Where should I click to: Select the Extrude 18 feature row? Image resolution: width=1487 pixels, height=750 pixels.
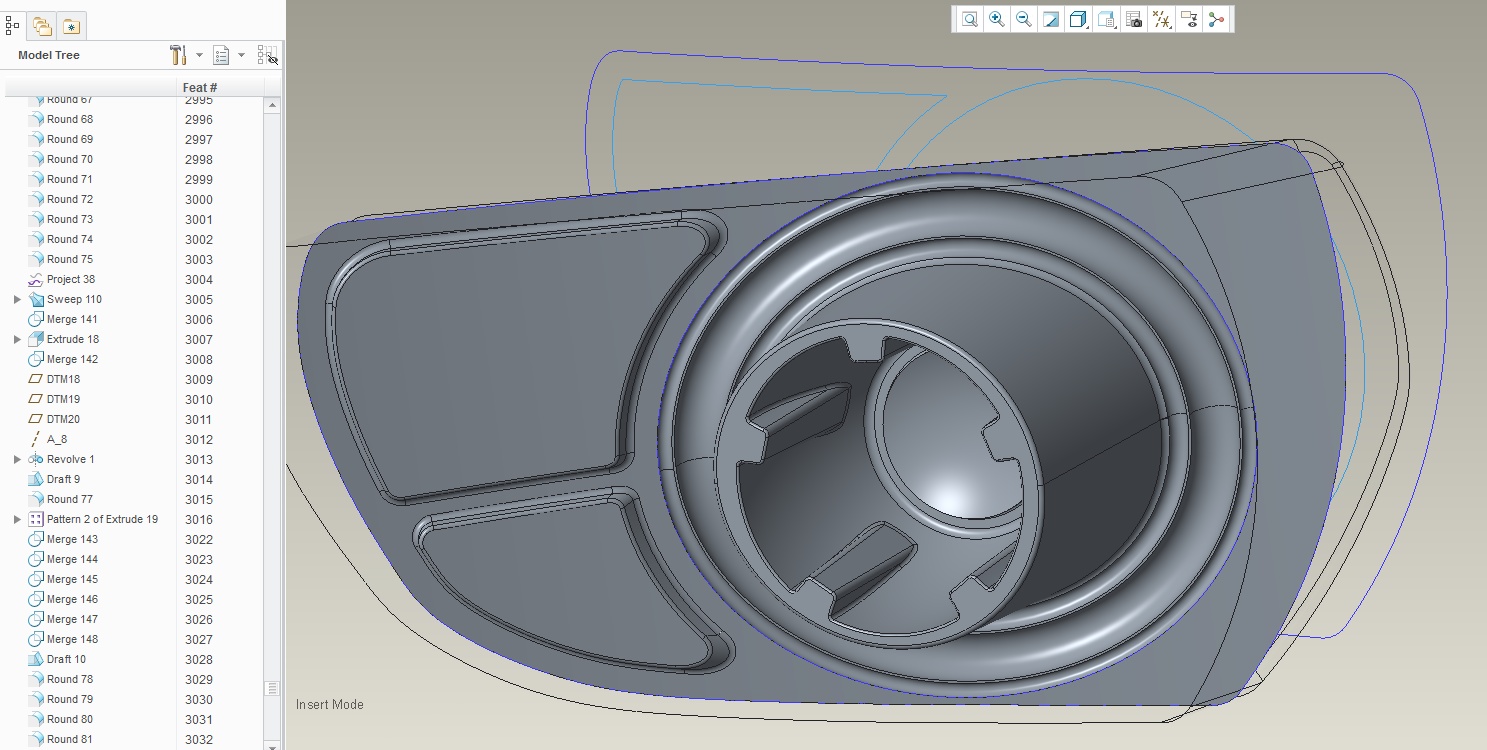coord(73,339)
